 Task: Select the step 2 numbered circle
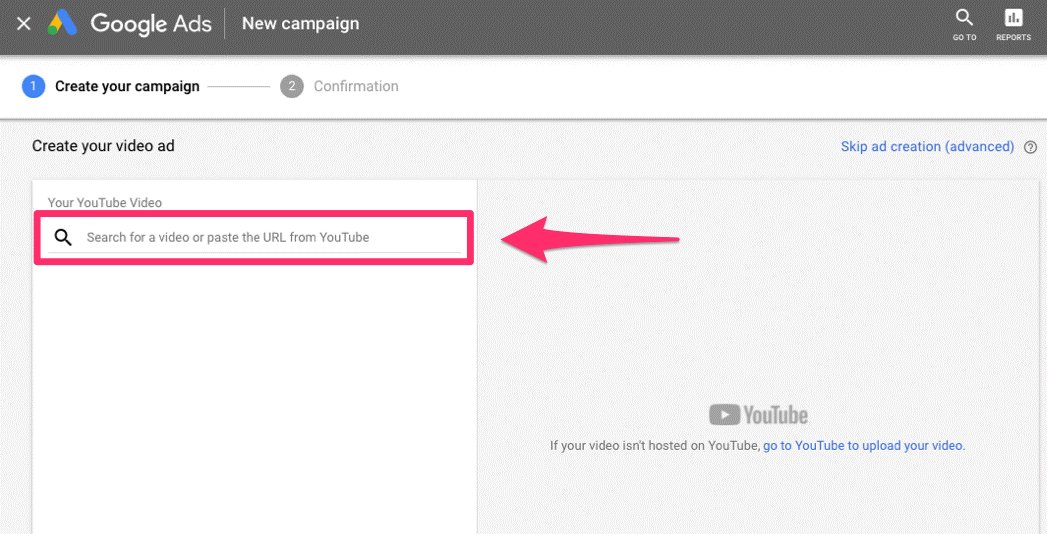point(291,86)
